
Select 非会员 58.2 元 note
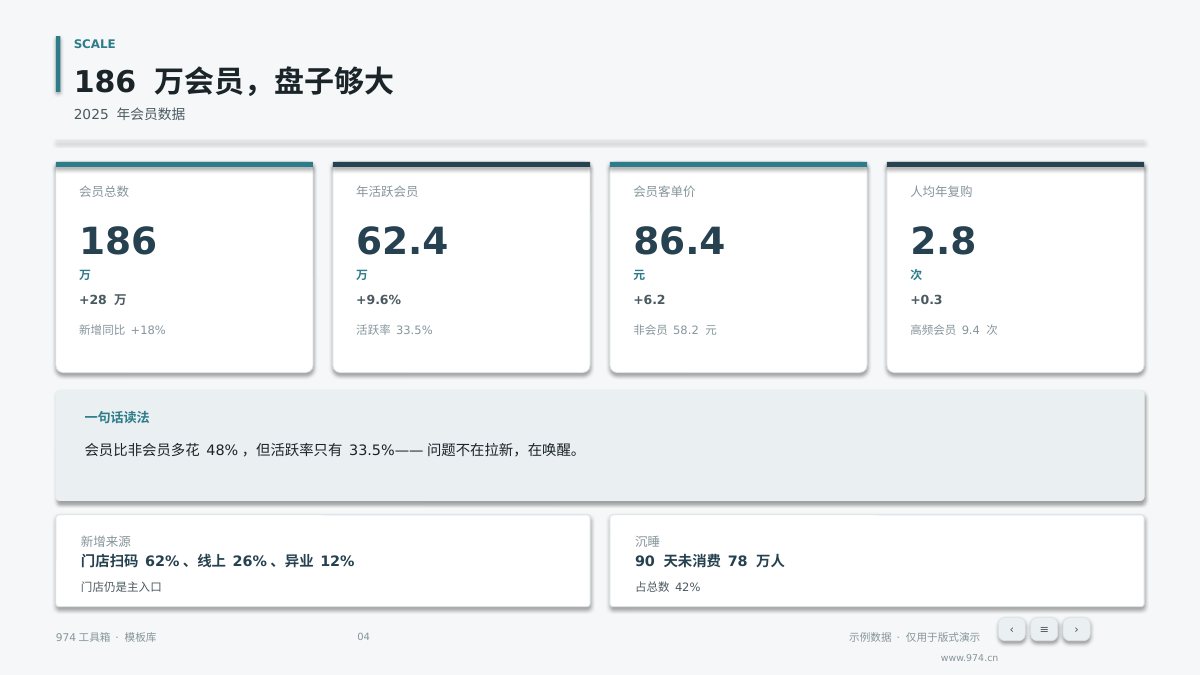tap(675, 330)
